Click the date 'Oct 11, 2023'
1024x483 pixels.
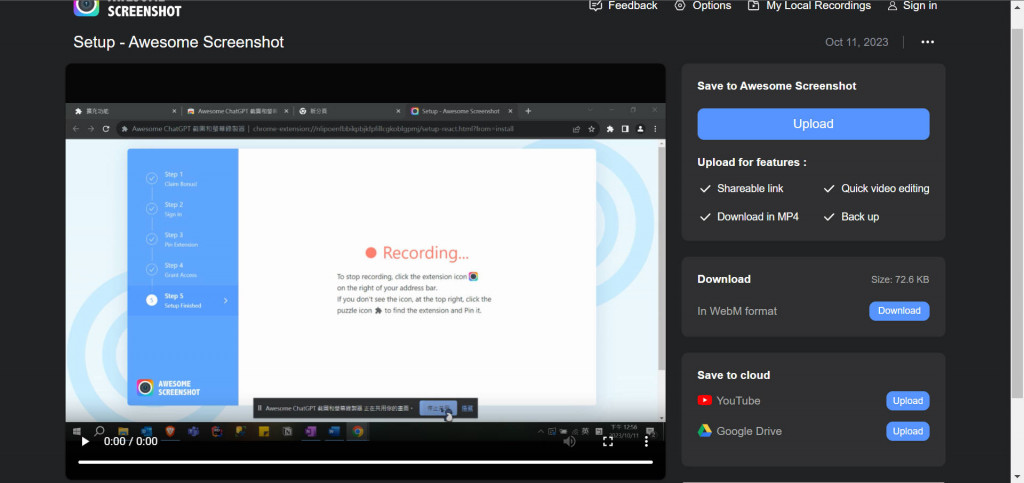click(x=856, y=42)
